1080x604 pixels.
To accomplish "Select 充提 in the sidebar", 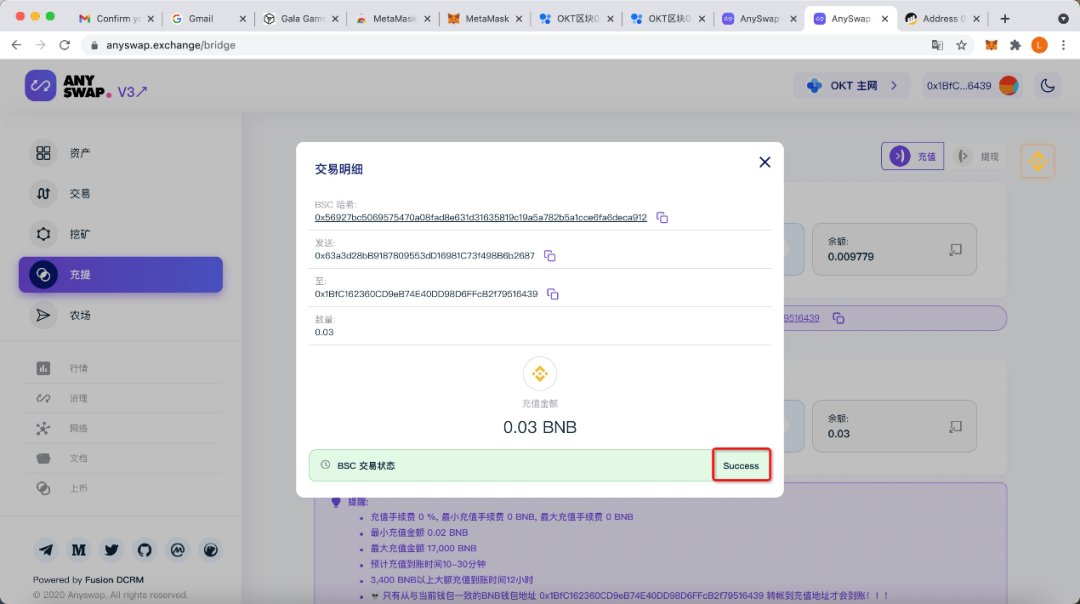I will pos(121,275).
